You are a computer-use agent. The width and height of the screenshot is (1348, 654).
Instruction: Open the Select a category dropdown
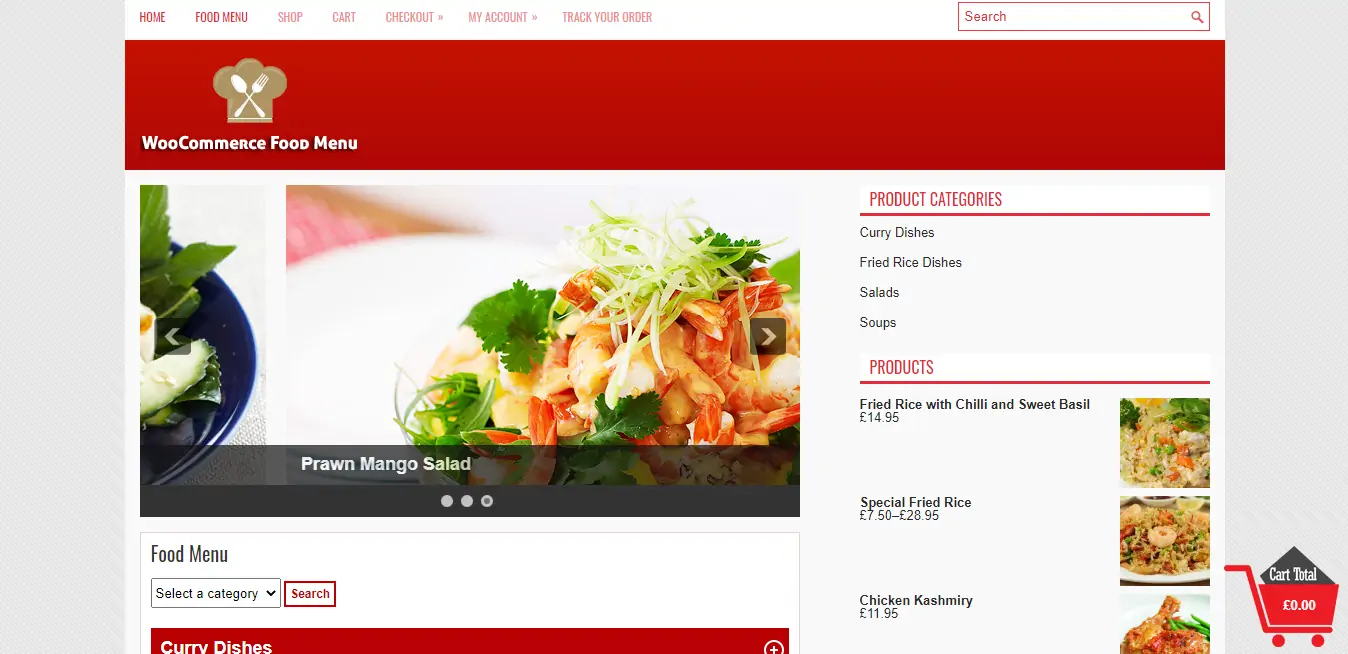tap(217, 593)
